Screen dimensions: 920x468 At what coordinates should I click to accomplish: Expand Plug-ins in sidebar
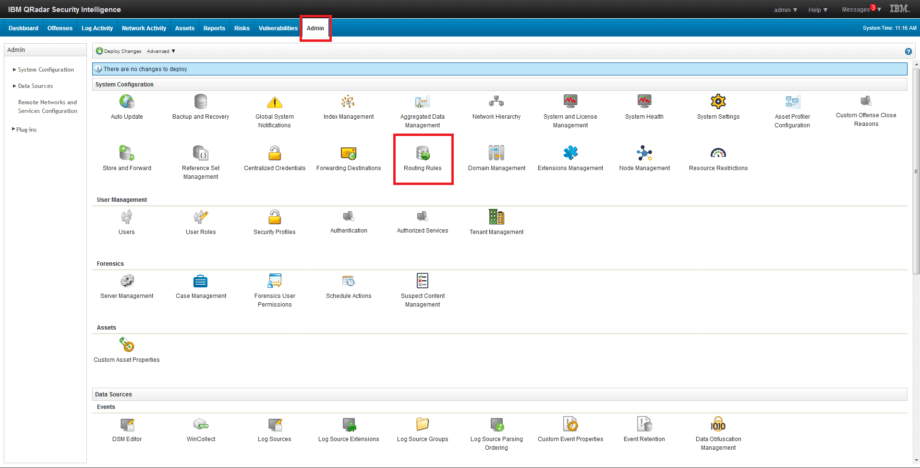pyautogui.click(x=25, y=130)
